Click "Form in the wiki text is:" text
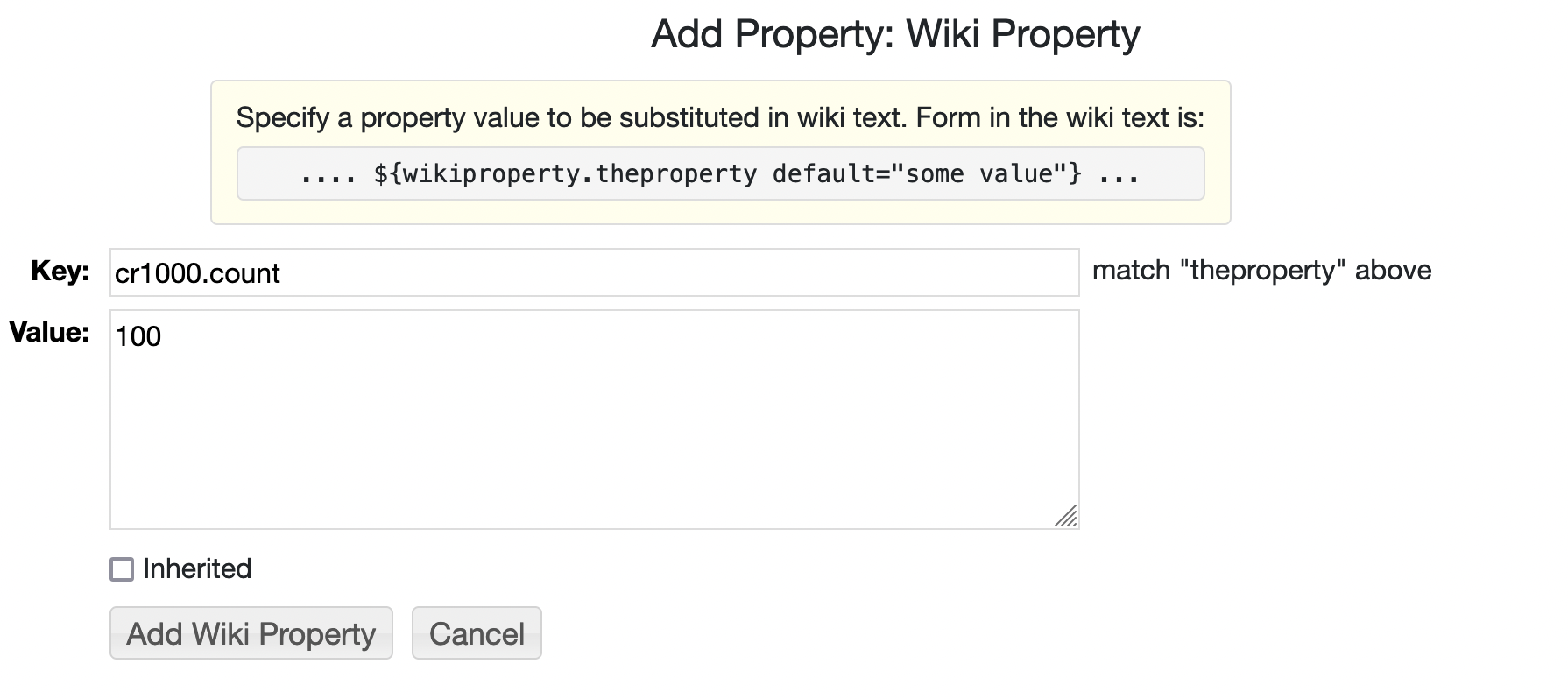The image size is (1568, 699). coord(1060,118)
